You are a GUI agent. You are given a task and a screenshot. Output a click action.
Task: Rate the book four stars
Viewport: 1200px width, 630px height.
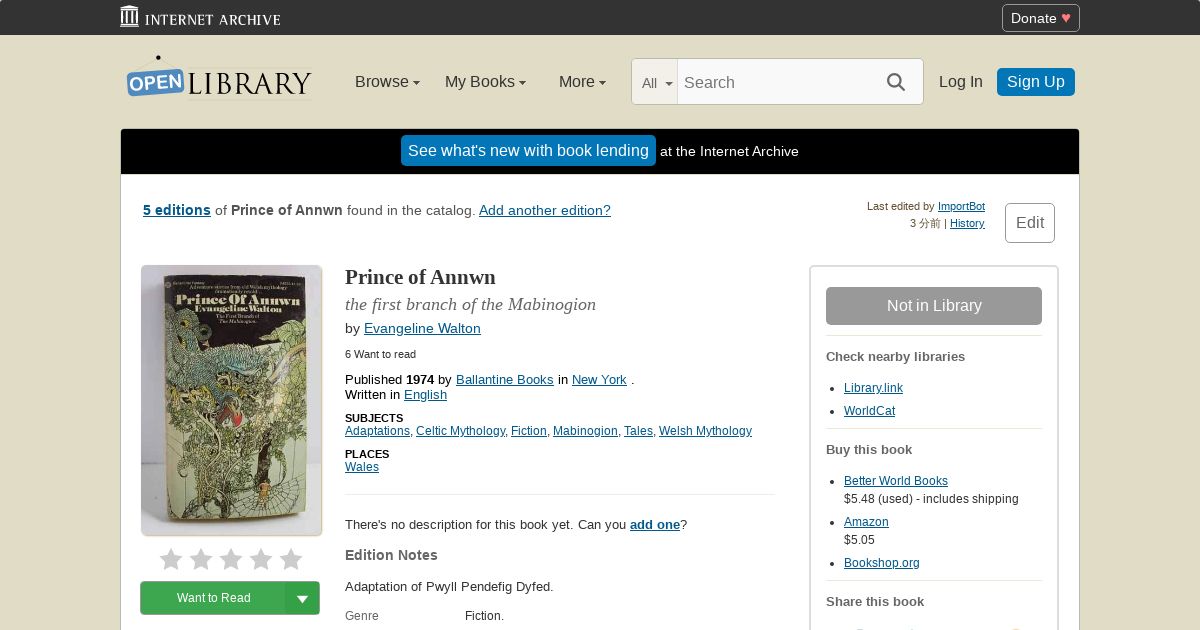[x=261, y=559]
